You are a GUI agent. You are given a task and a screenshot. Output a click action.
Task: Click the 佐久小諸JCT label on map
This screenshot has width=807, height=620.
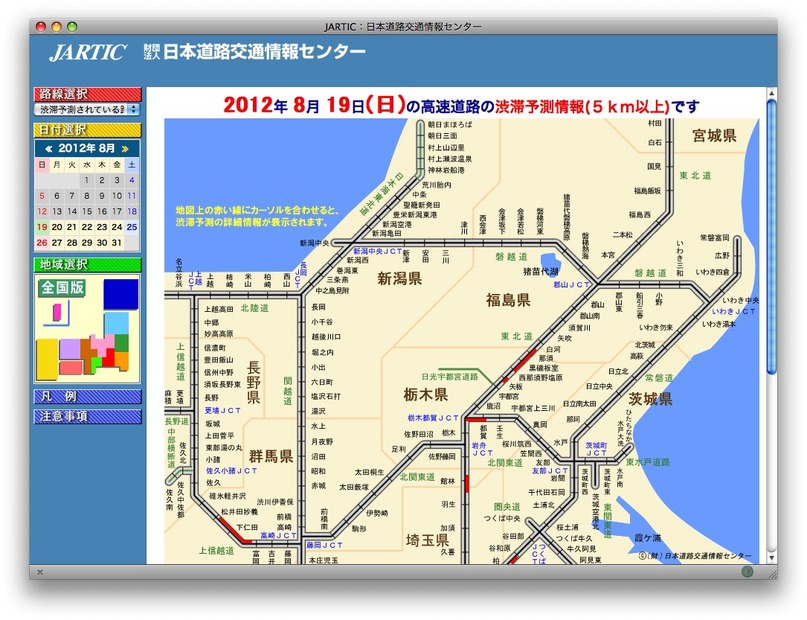point(232,471)
